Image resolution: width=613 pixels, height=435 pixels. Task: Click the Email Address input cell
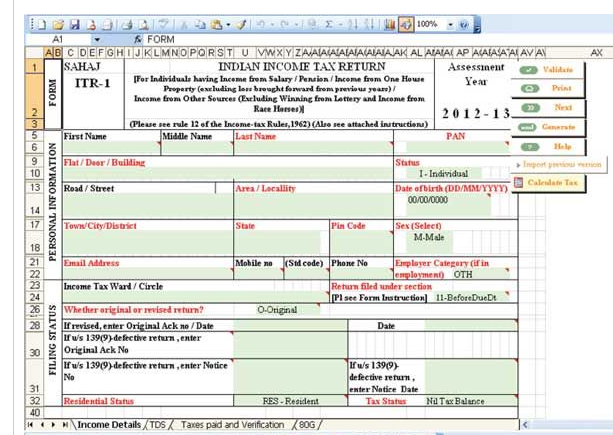[148, 274]
